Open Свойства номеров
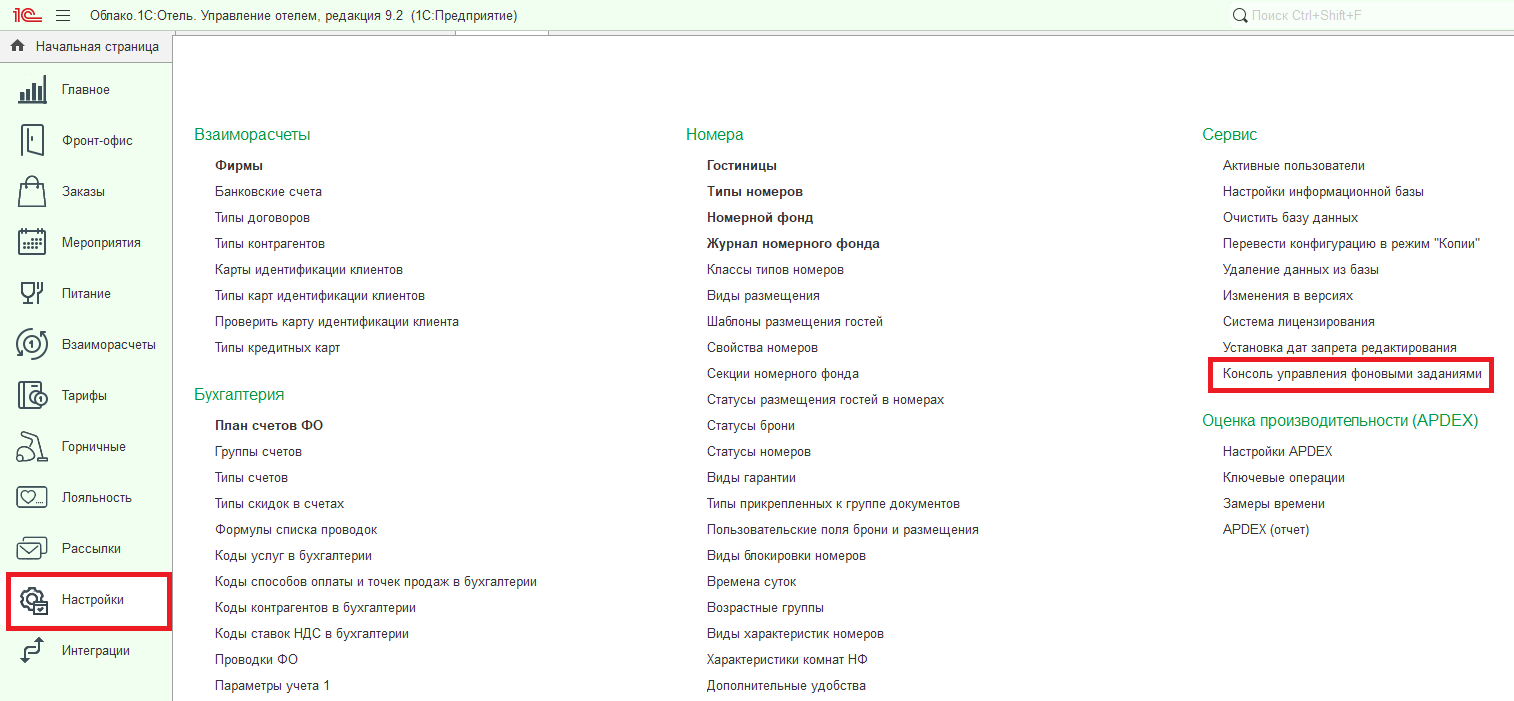Image resolution: width=1514 pixels, height=701 pixels. pyautogui.click(x=762, y=347)
